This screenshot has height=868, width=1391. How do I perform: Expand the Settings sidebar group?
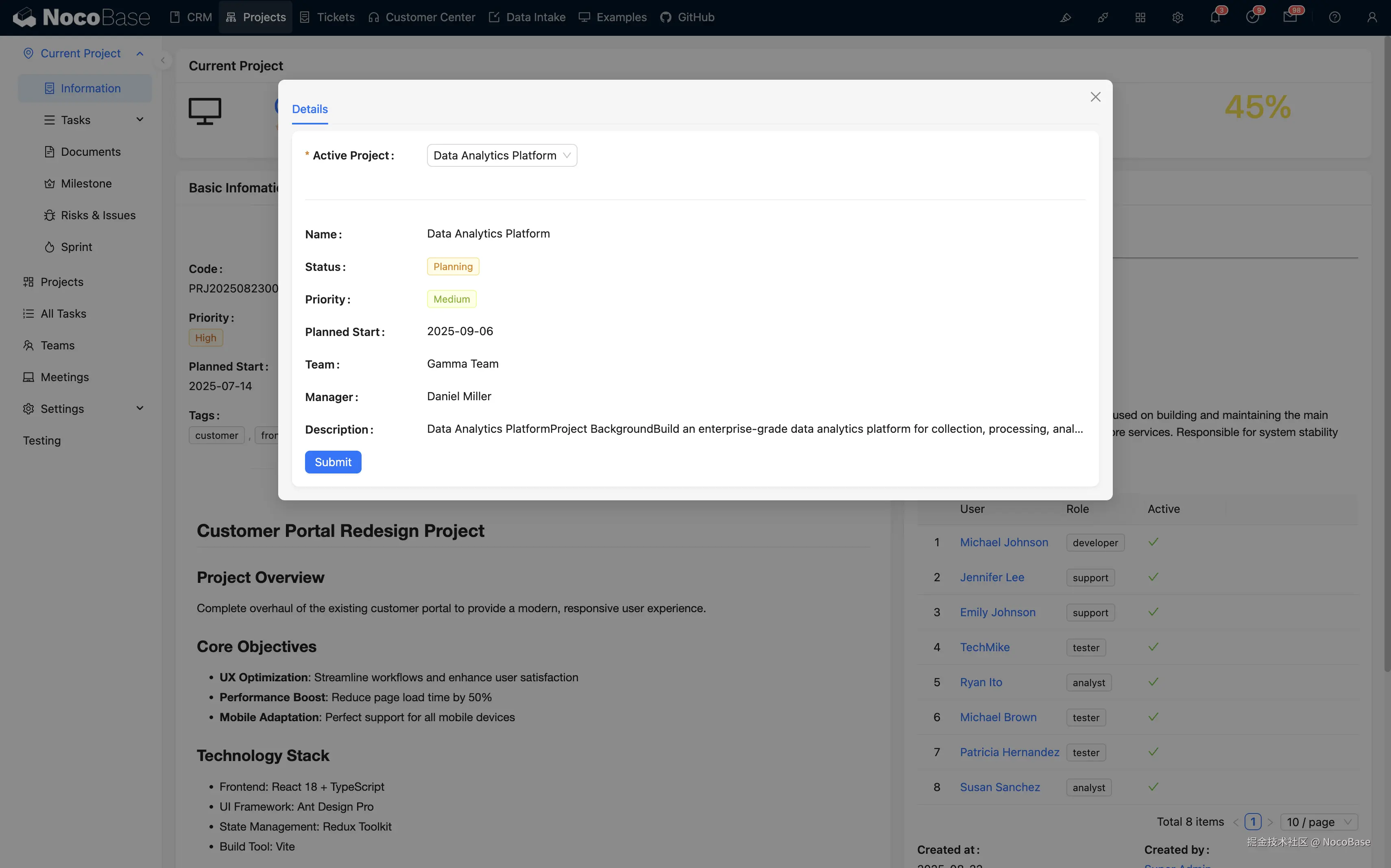click(x=140, y=408)
